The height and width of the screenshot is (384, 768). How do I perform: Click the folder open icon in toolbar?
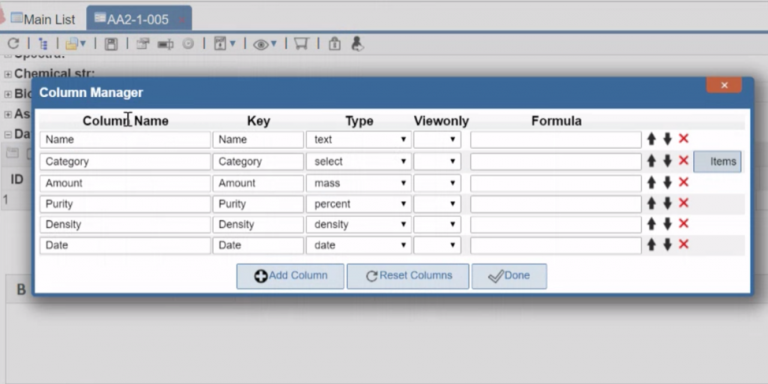tap(72, 44)
